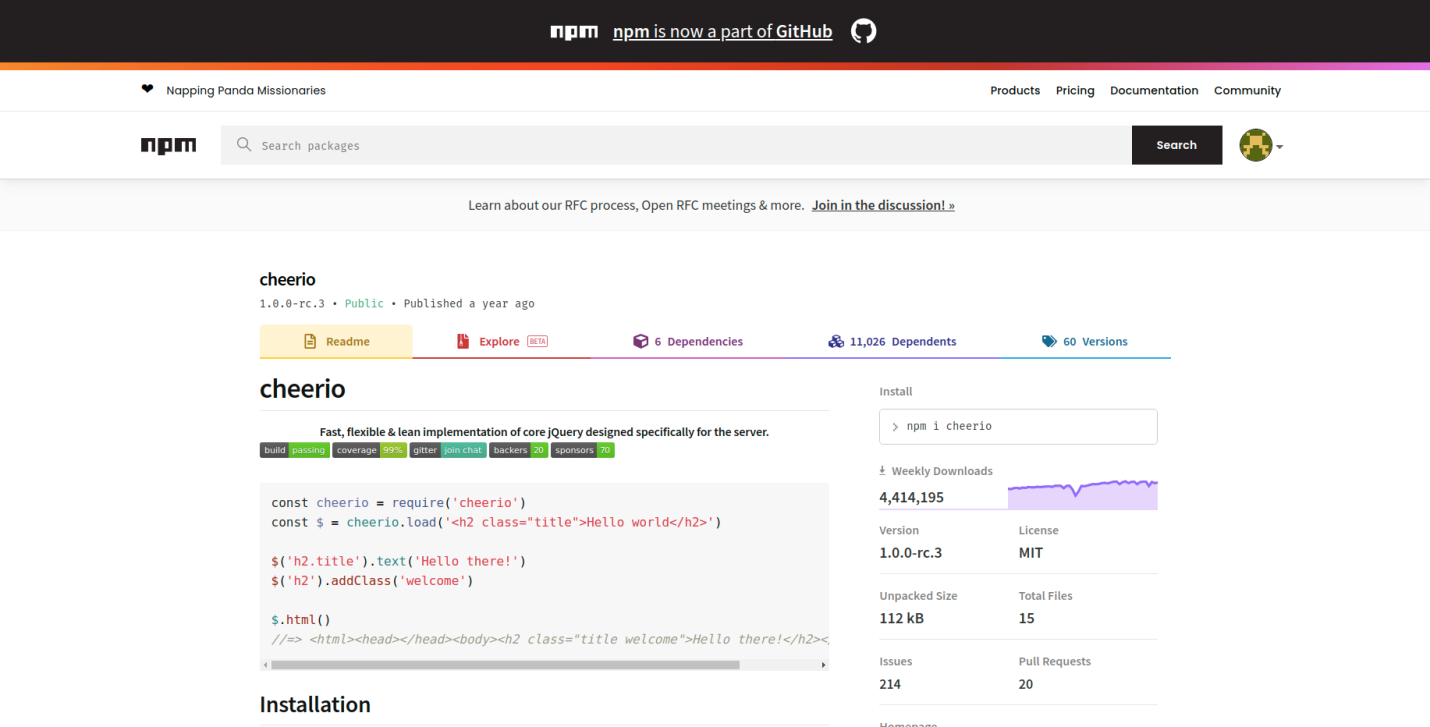Click the magnifying glass search icon
The image size is (1430, 727).
pos(244,145)
